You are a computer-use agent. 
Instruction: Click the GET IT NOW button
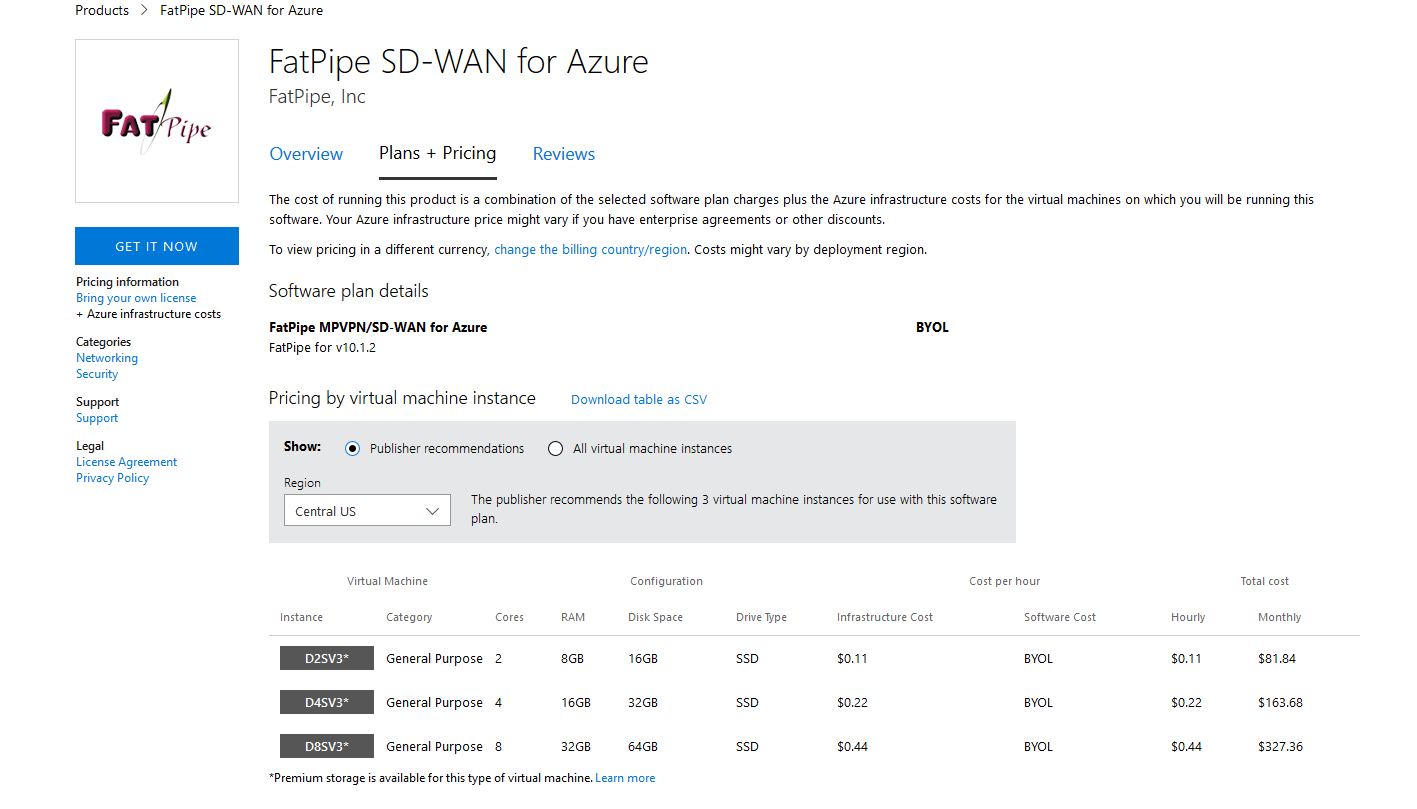click(157, 246)
